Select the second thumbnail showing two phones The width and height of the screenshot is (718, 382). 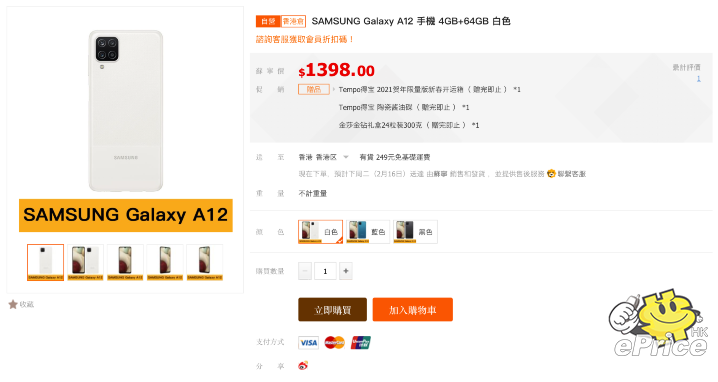point(85,262)
